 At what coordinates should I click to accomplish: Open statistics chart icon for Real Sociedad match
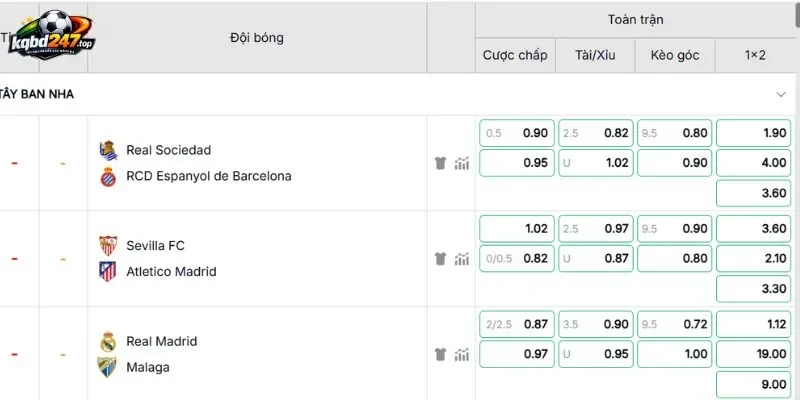click(x=462, y=163)
